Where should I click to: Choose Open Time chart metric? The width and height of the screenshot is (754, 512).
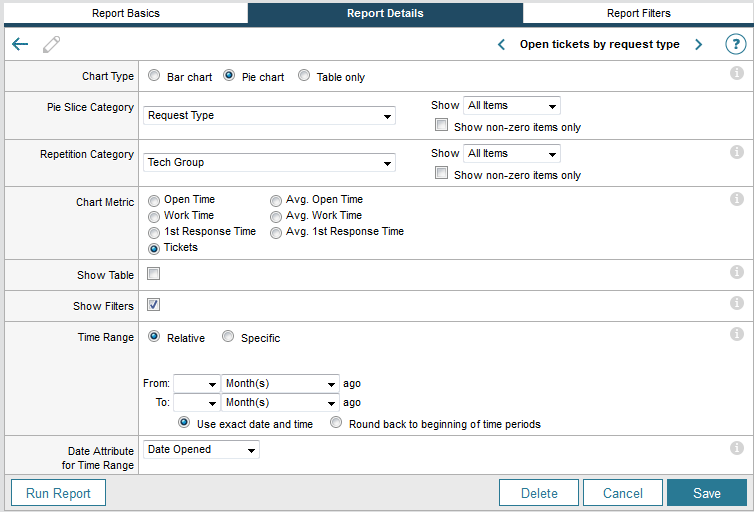click(x=154, y=200)
